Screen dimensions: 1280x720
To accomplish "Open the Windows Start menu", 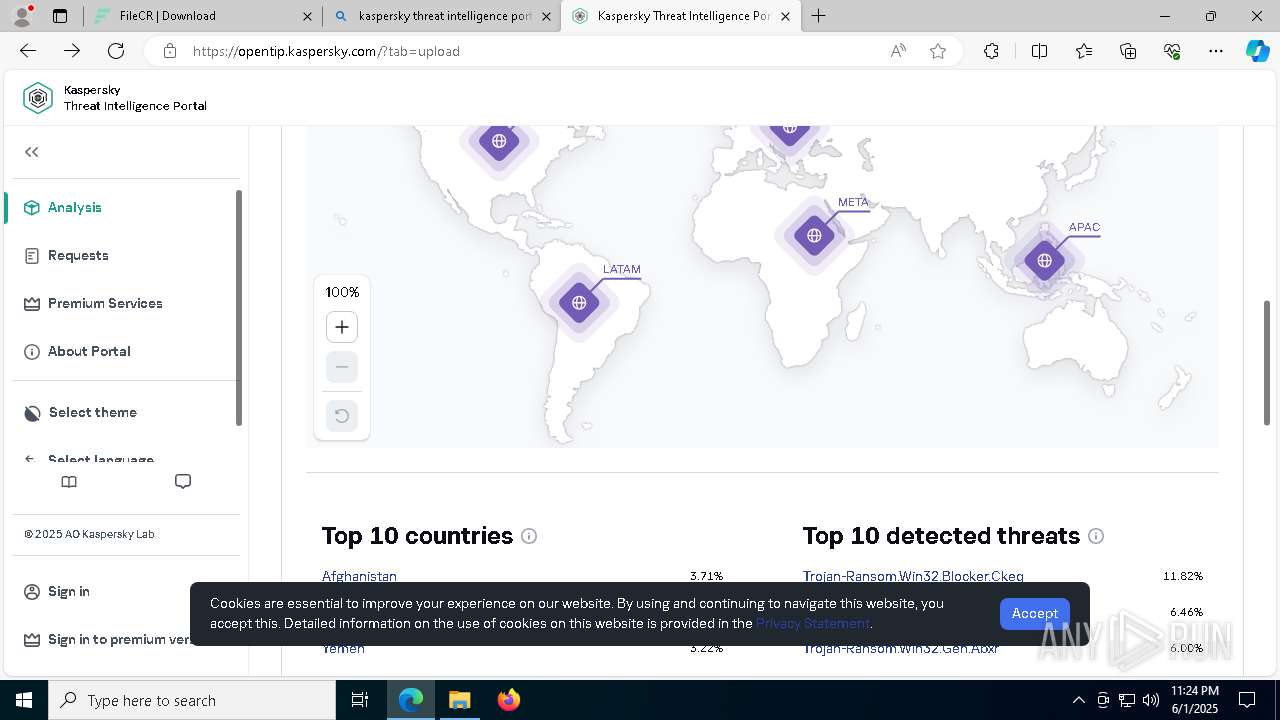I will point(24,700).
